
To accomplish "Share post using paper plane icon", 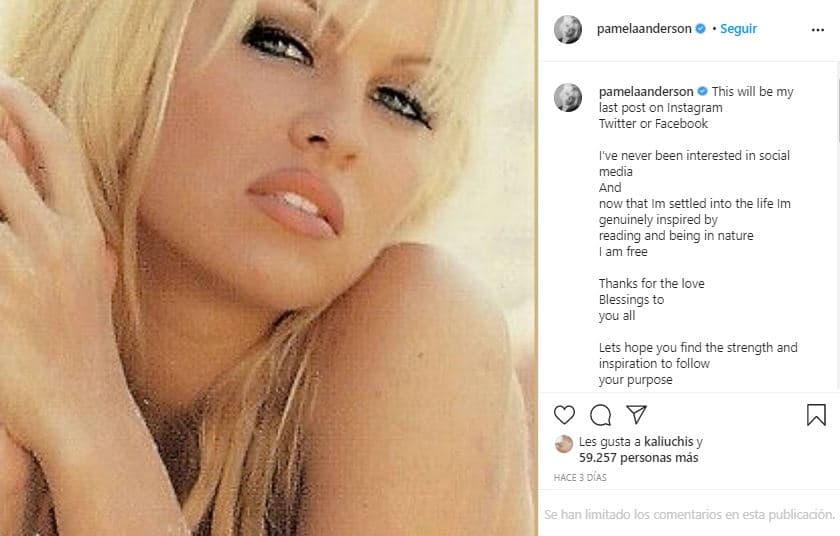I will coord(636,414).
